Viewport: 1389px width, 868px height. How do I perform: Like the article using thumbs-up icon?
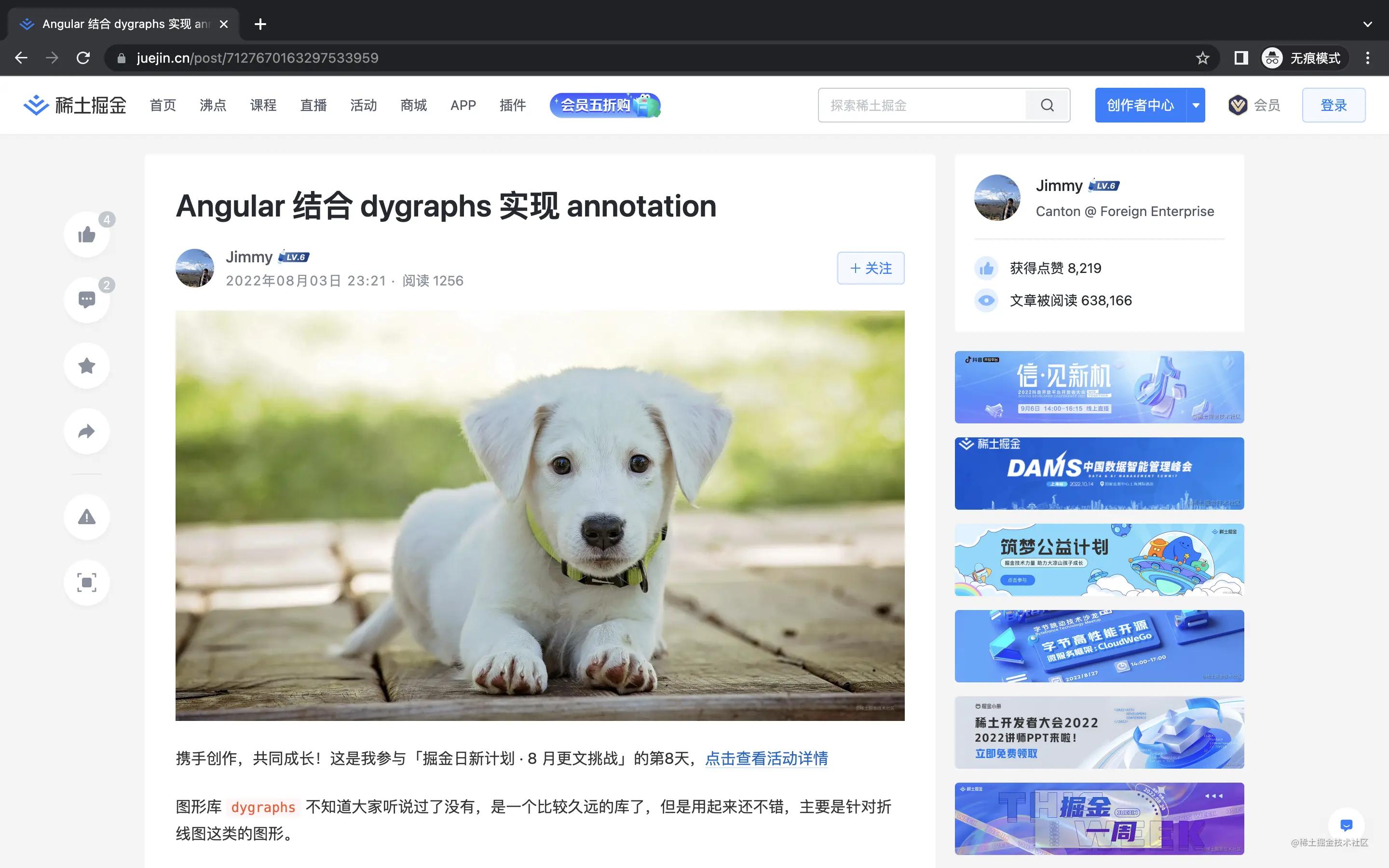point(87,234)
